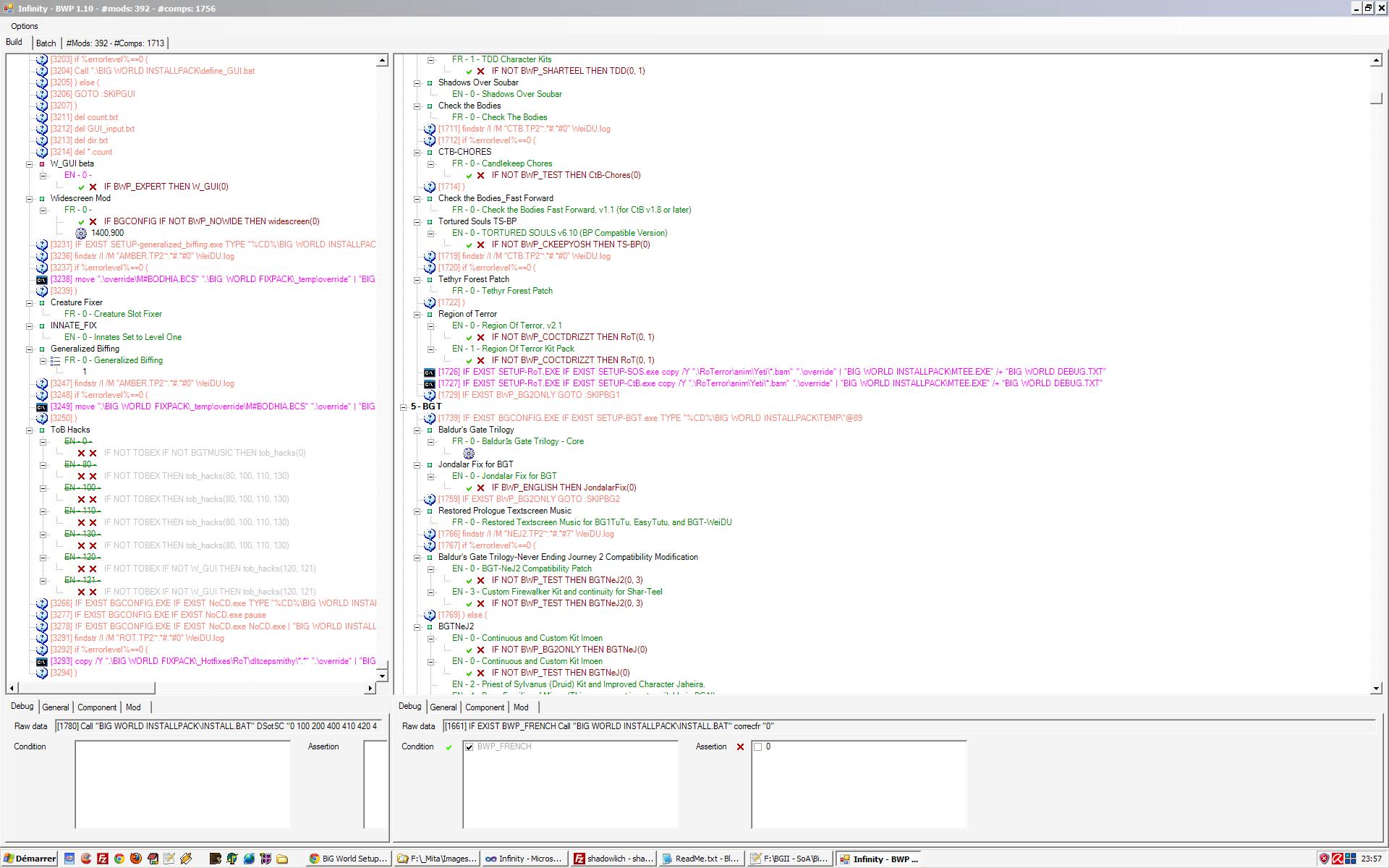Toggle green square marker for Jondalar Fix for BGT

pyautogui.click(x=430, y=464)
